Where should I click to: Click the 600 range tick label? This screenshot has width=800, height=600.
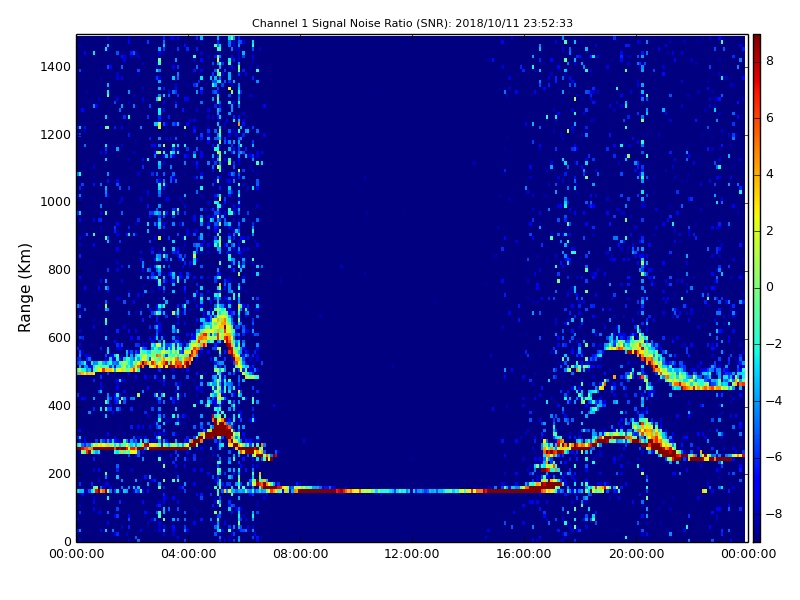pyautogui.click(x=59, y=338)
